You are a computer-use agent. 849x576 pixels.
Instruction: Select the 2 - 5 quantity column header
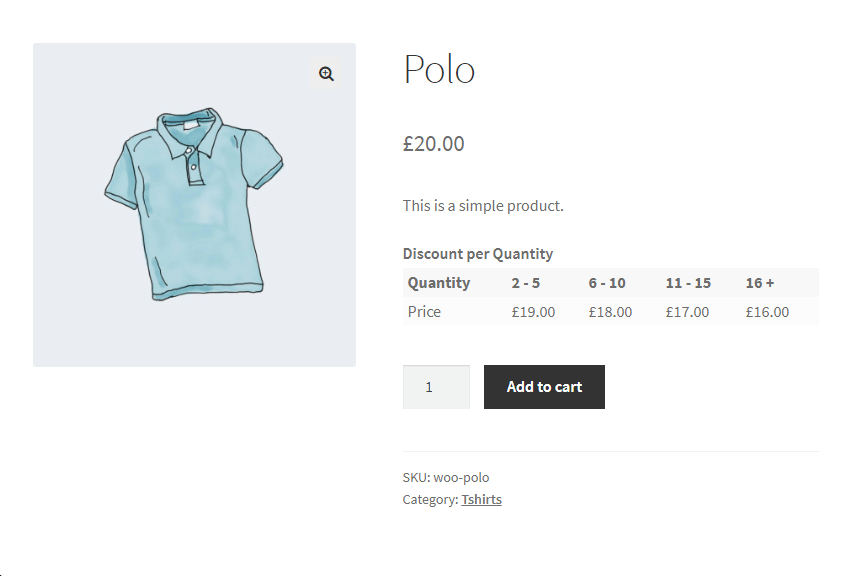pyautogui.click(x=526, y=283)
